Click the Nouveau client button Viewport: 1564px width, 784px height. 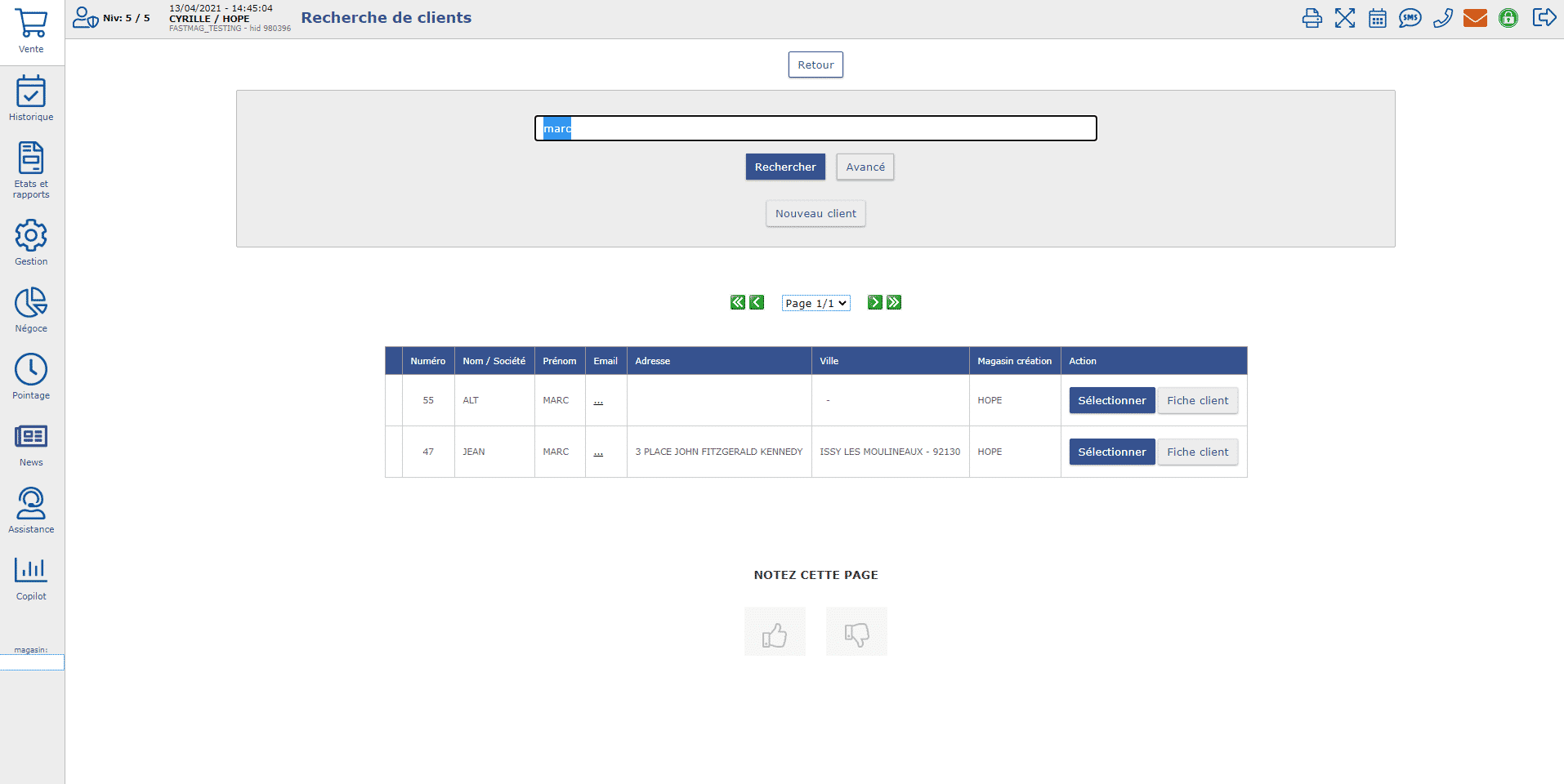(816, 214)
